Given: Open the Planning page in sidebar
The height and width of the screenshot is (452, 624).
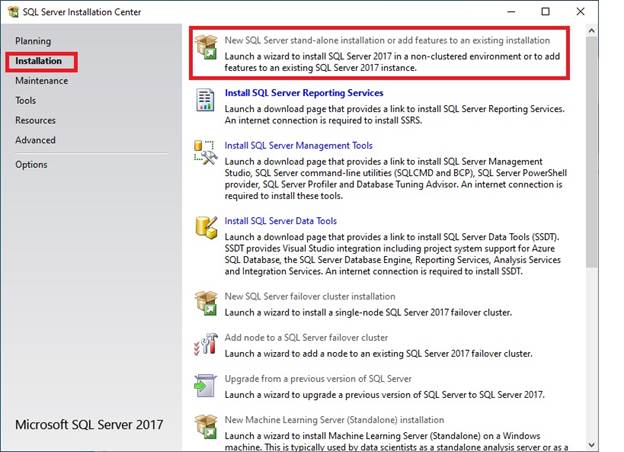Looking at the screenshot, I should point(33,41).
